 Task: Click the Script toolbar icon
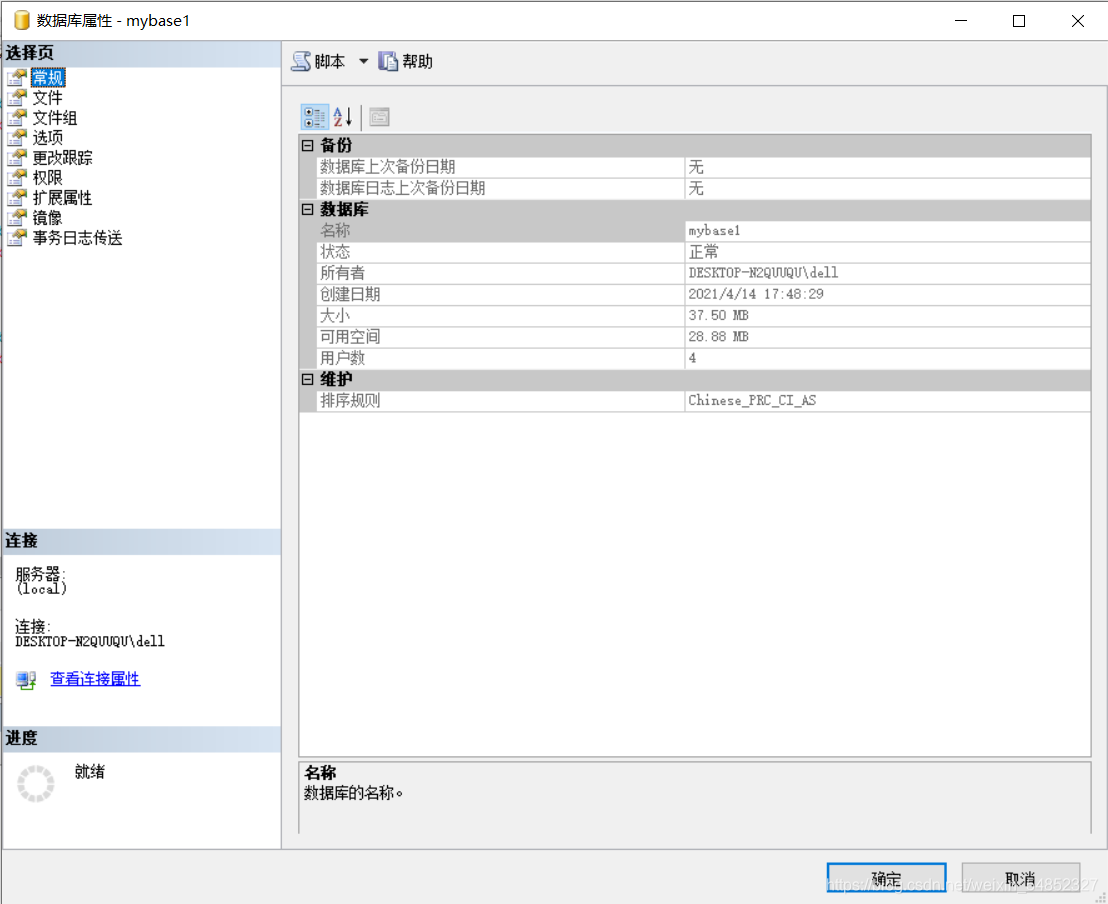click(x=301, y=61)
